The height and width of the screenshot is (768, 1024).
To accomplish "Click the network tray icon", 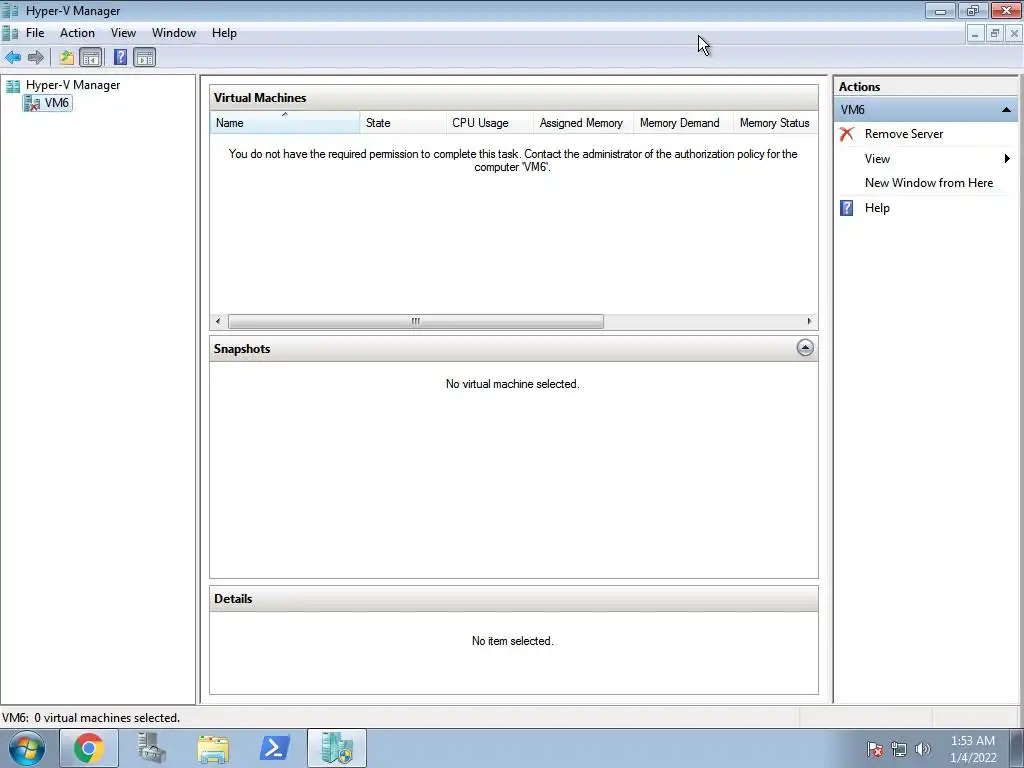I will (x=899, y=749).
